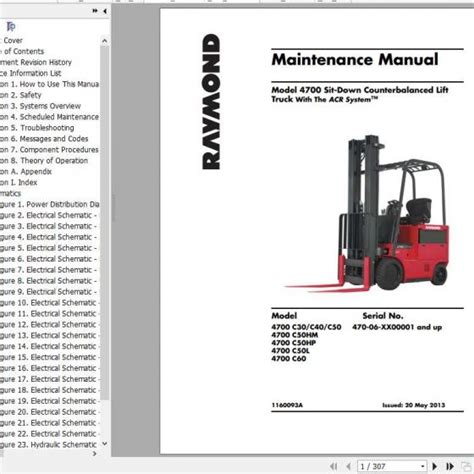The width and height of the screenshot is (474, 474).
Task: Open Figure 19. Electrical Schematic bookmark
Action: click(x=49, y=401)
